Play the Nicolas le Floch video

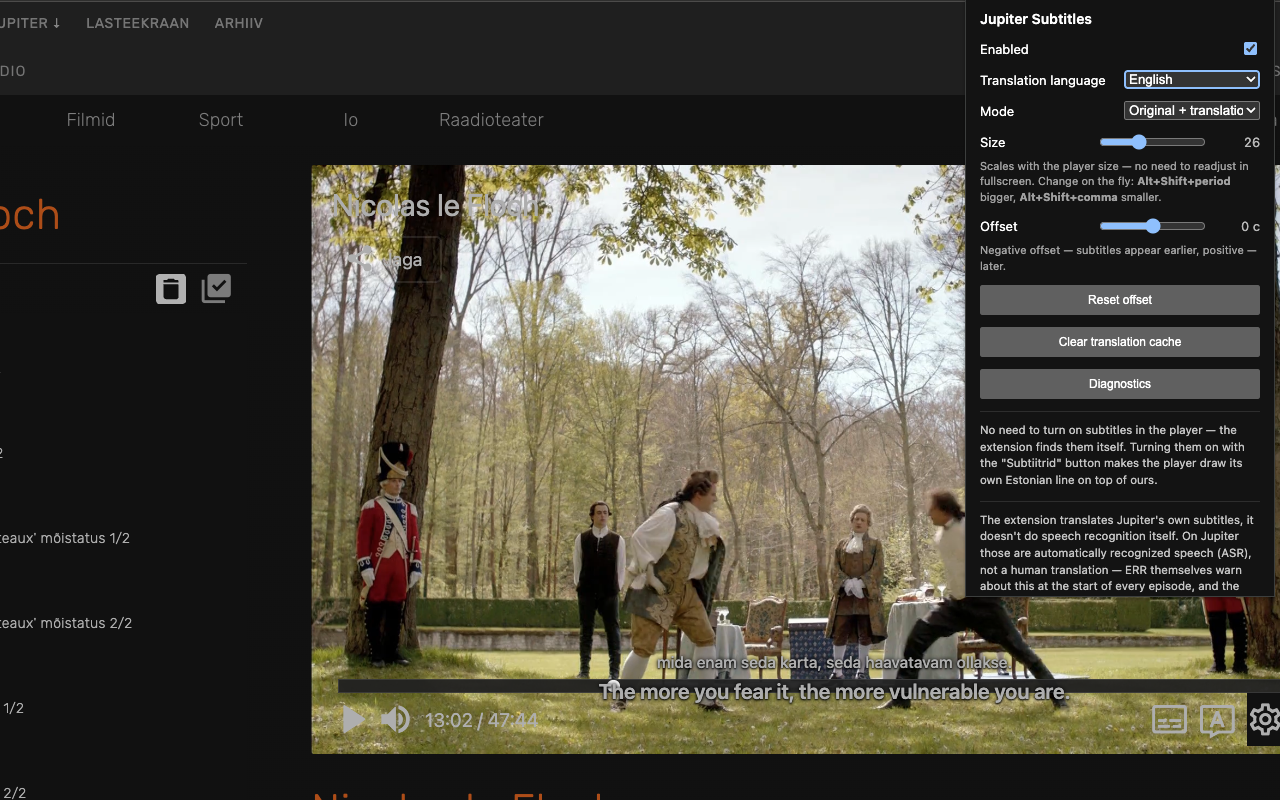click(353, 719)
